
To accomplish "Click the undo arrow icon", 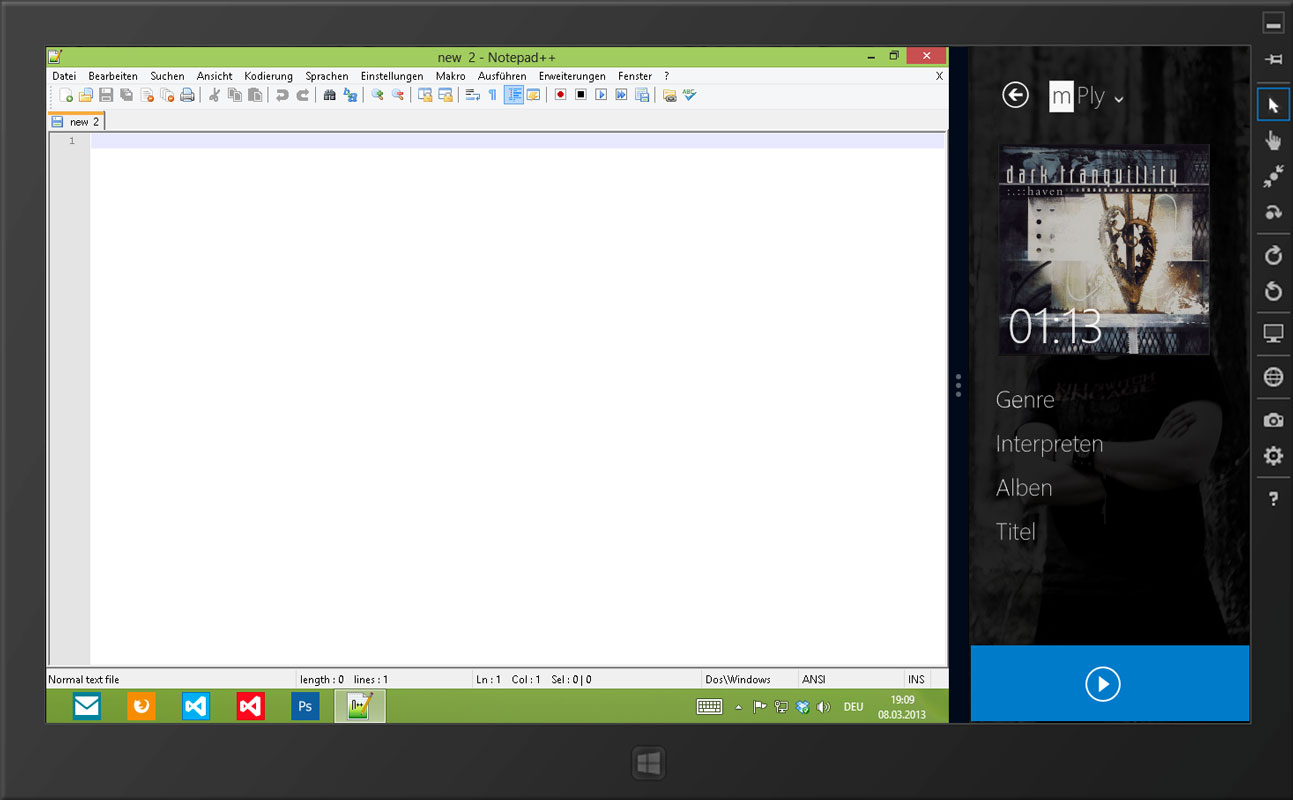I will (282, 95).
